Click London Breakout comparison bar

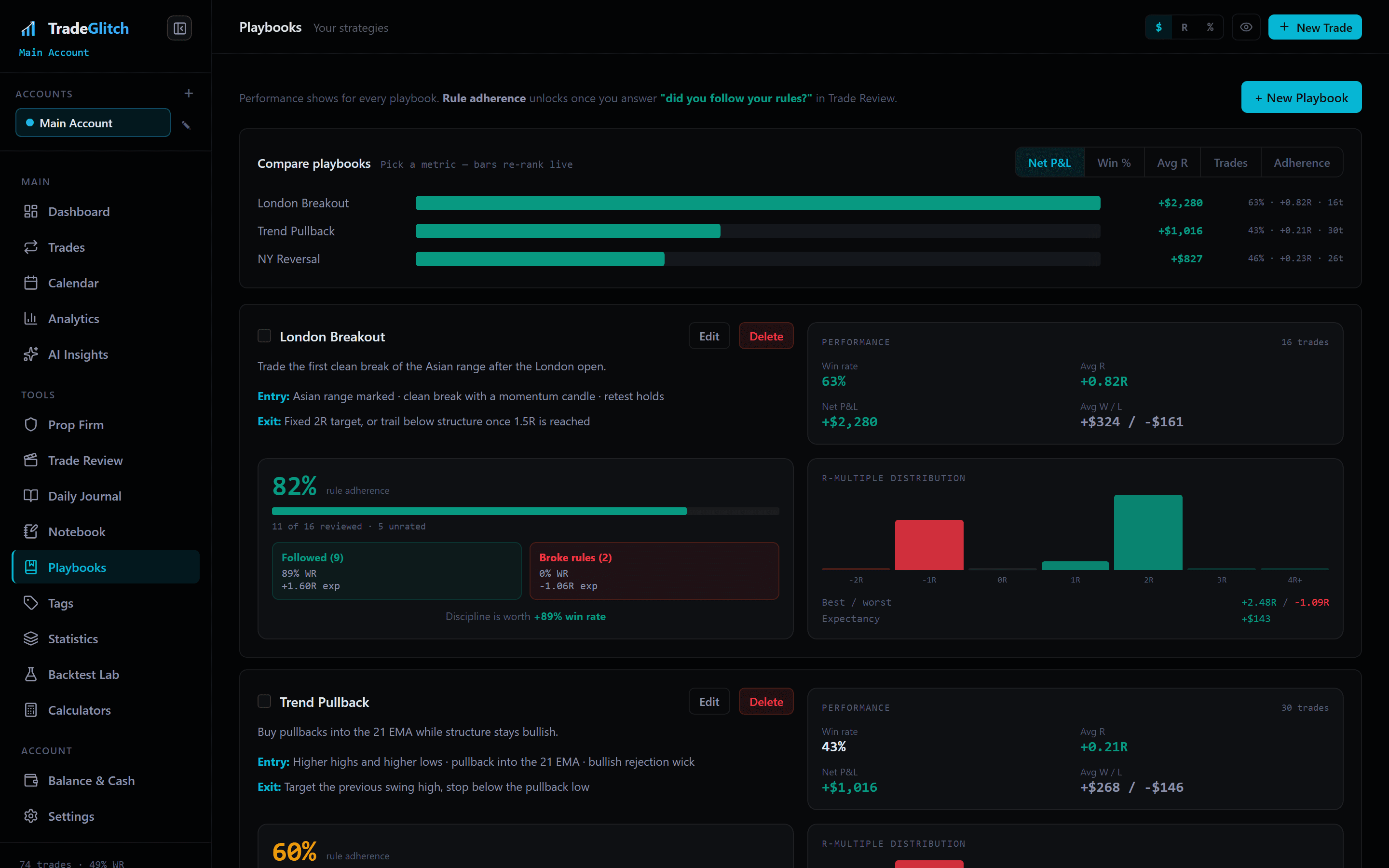[x=758, y=203]
